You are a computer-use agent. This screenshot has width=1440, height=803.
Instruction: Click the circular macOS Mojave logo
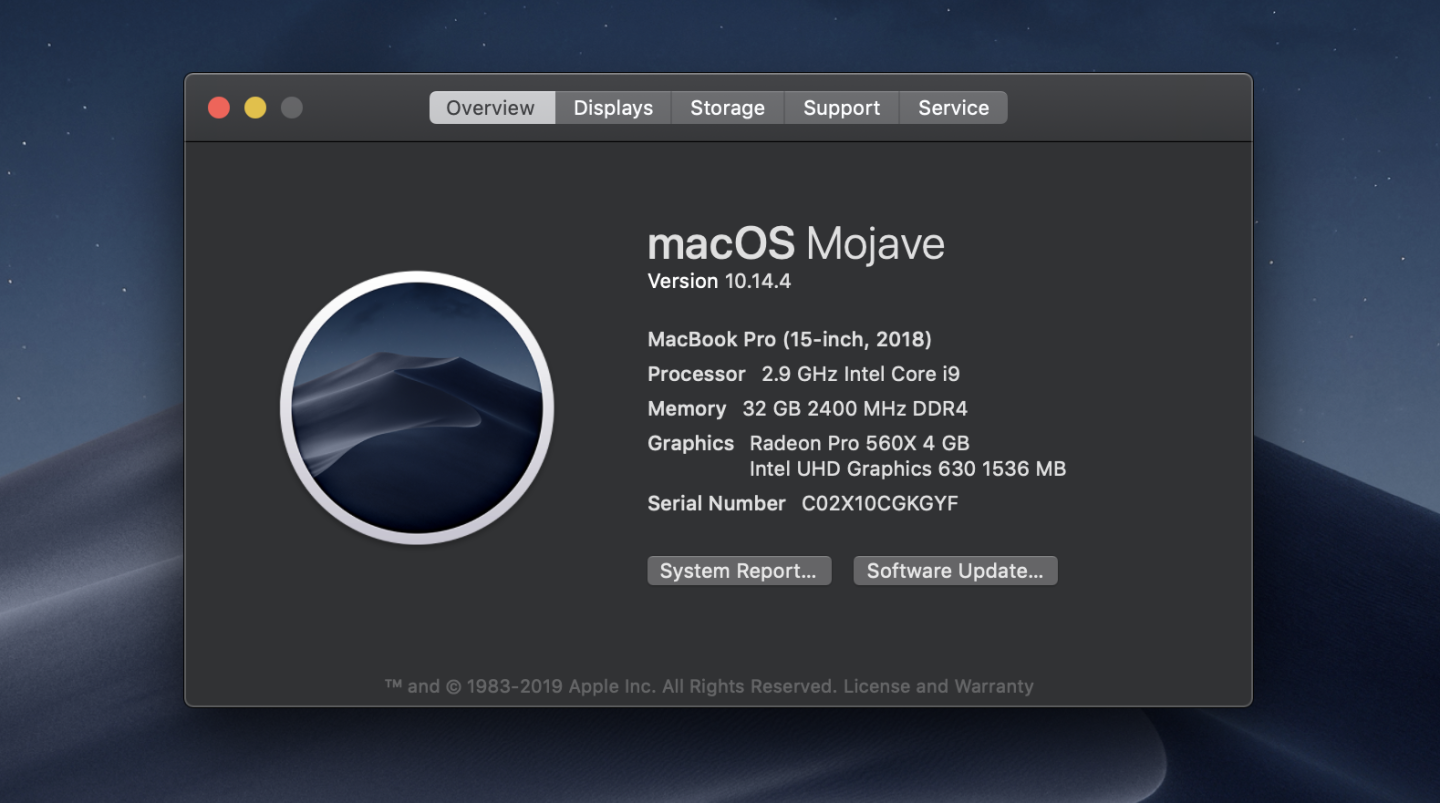[x=417, y=408]
